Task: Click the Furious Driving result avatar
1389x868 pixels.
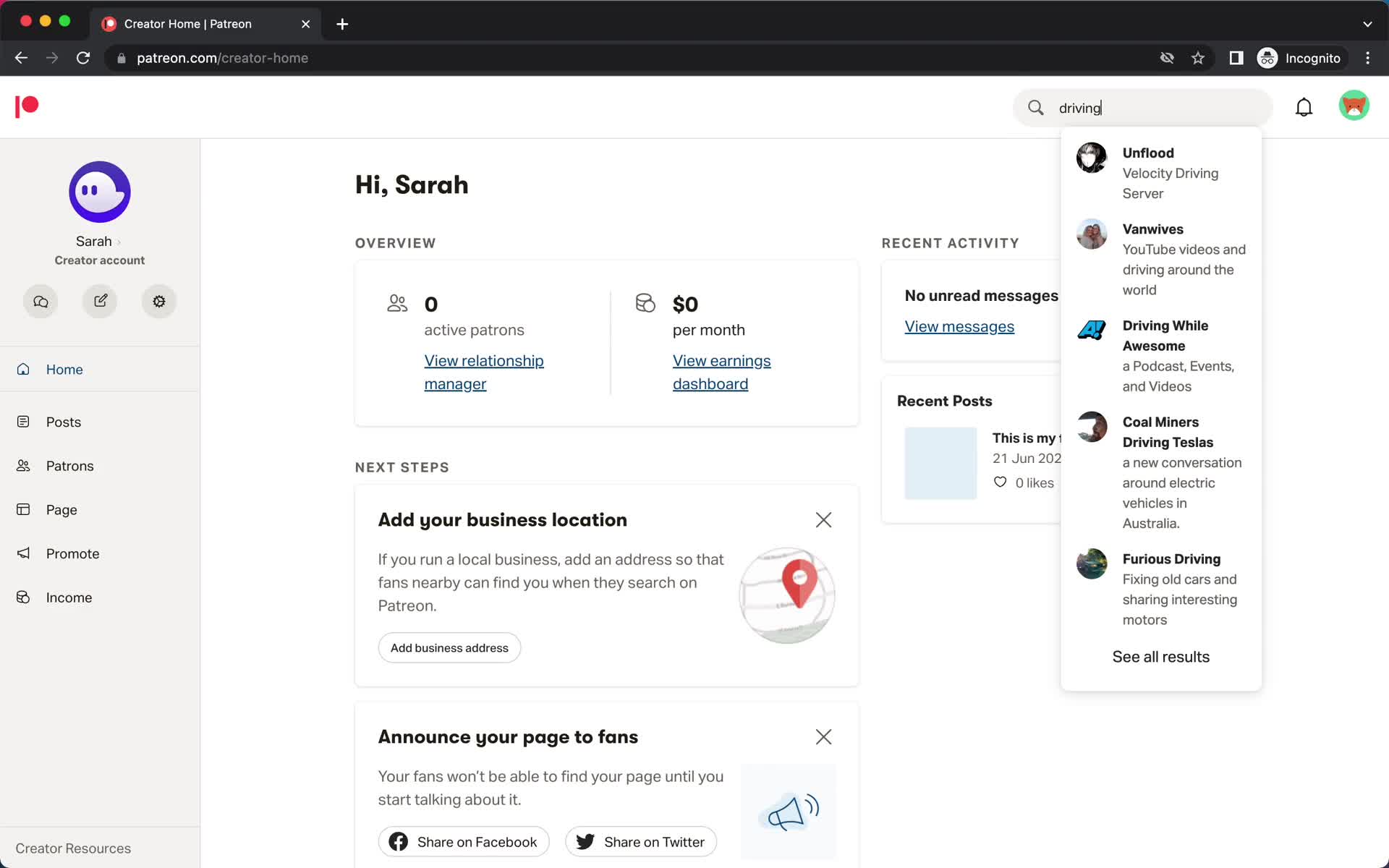Action: tap(1092, 563)
